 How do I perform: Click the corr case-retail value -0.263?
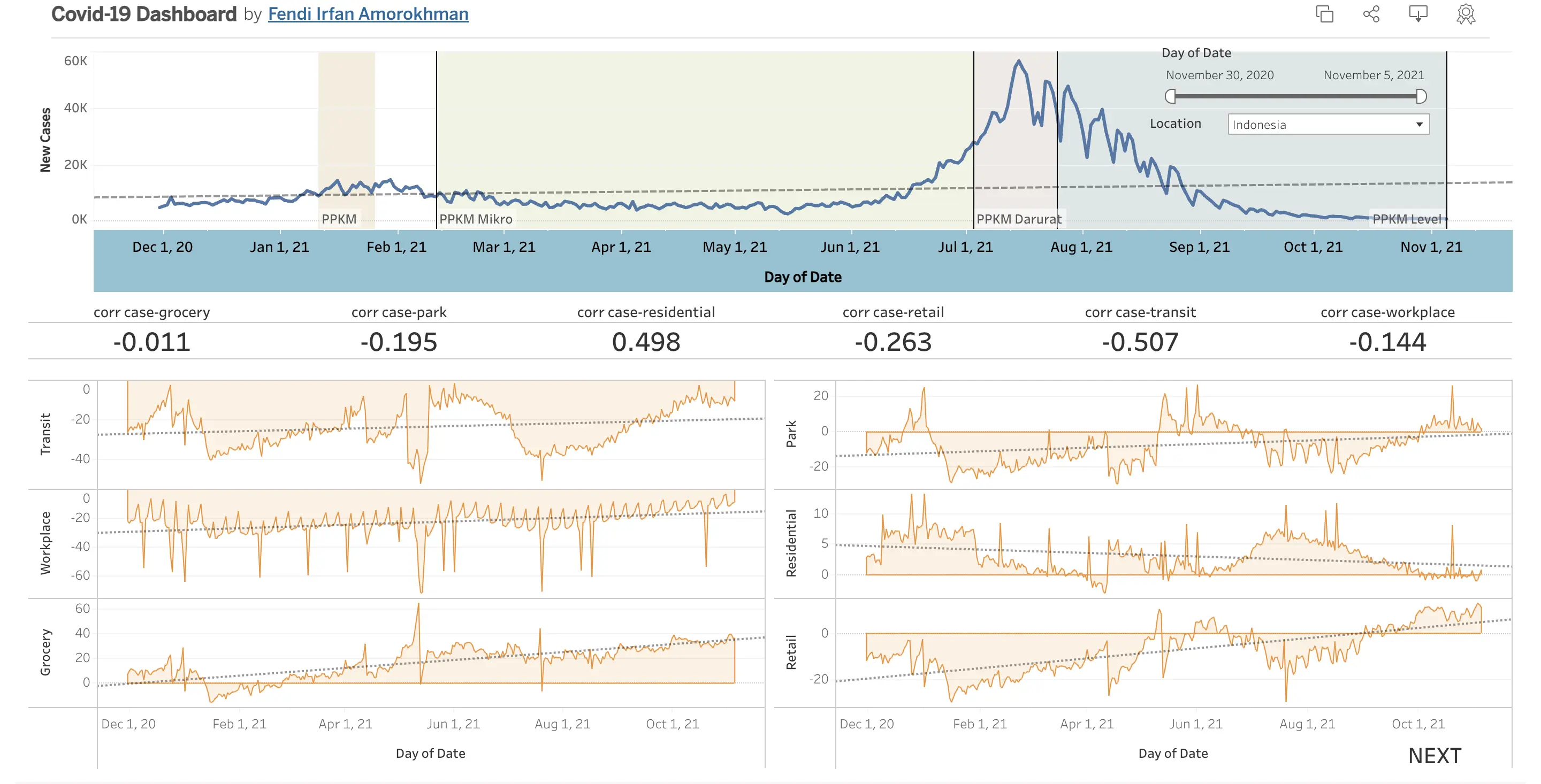pyautogui.click(x=892, y=342)
